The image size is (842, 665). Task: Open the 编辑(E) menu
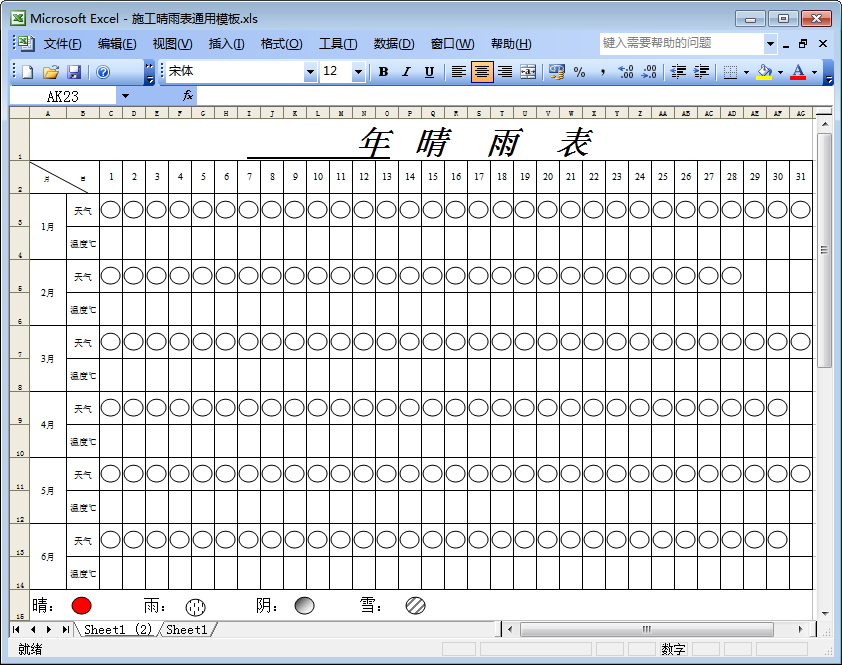tap(117, 44)
